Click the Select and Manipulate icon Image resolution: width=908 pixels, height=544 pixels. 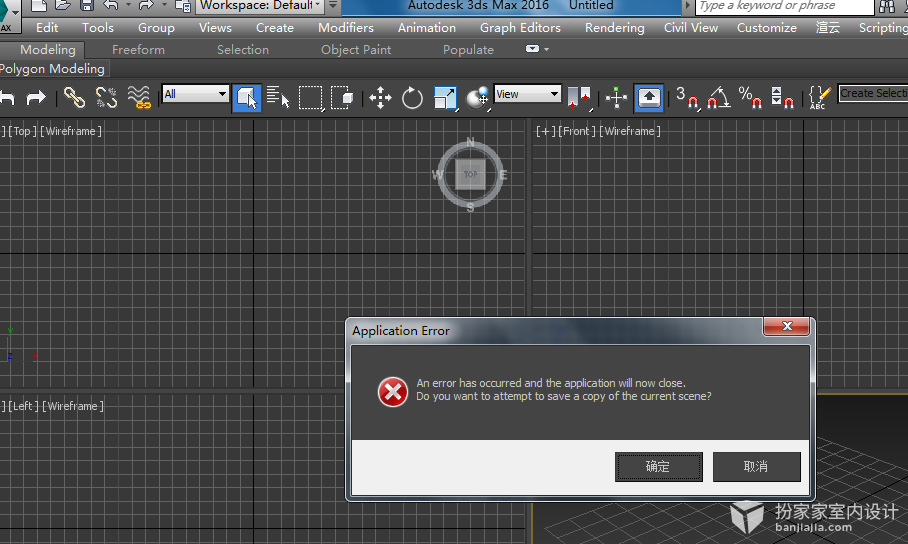point(616,97)
